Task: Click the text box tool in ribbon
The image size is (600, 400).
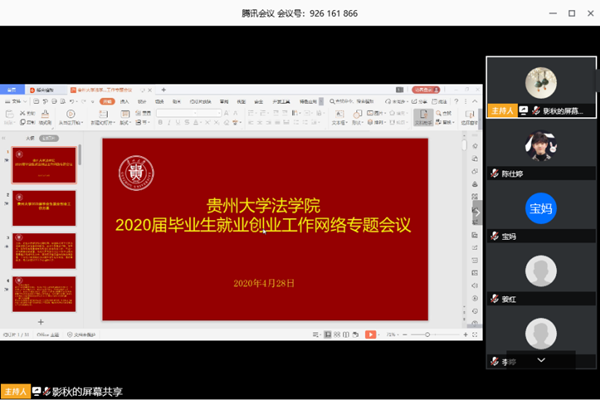Action: pos(337,116)
